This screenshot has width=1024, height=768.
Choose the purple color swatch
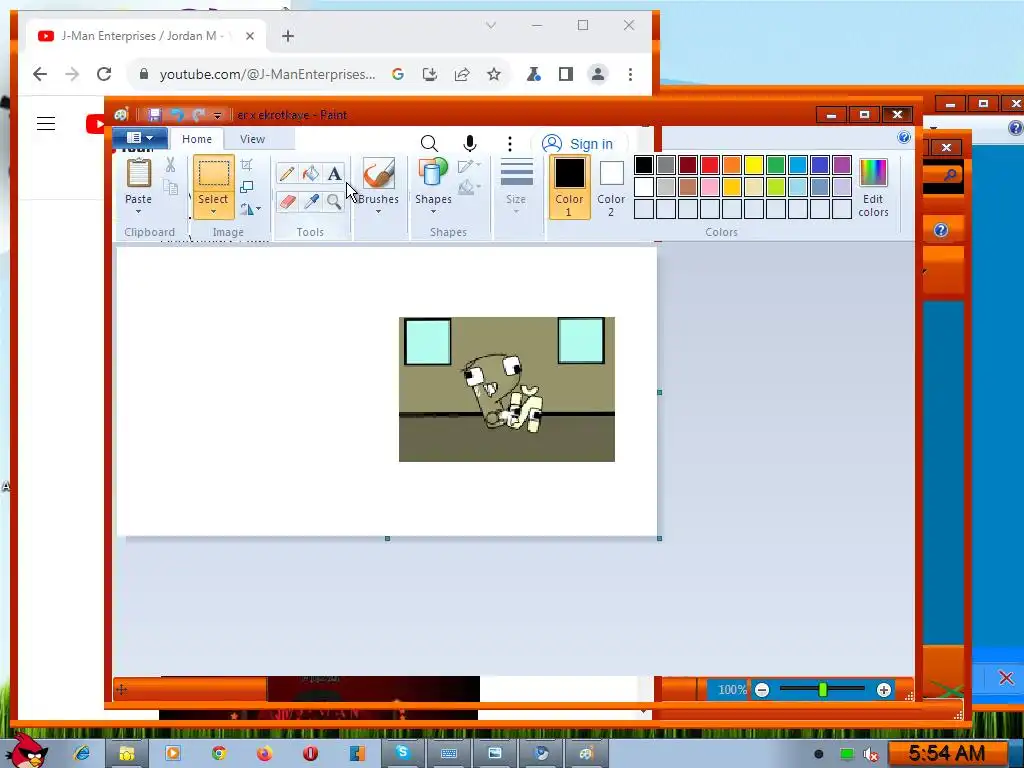(x=842, y=165)
